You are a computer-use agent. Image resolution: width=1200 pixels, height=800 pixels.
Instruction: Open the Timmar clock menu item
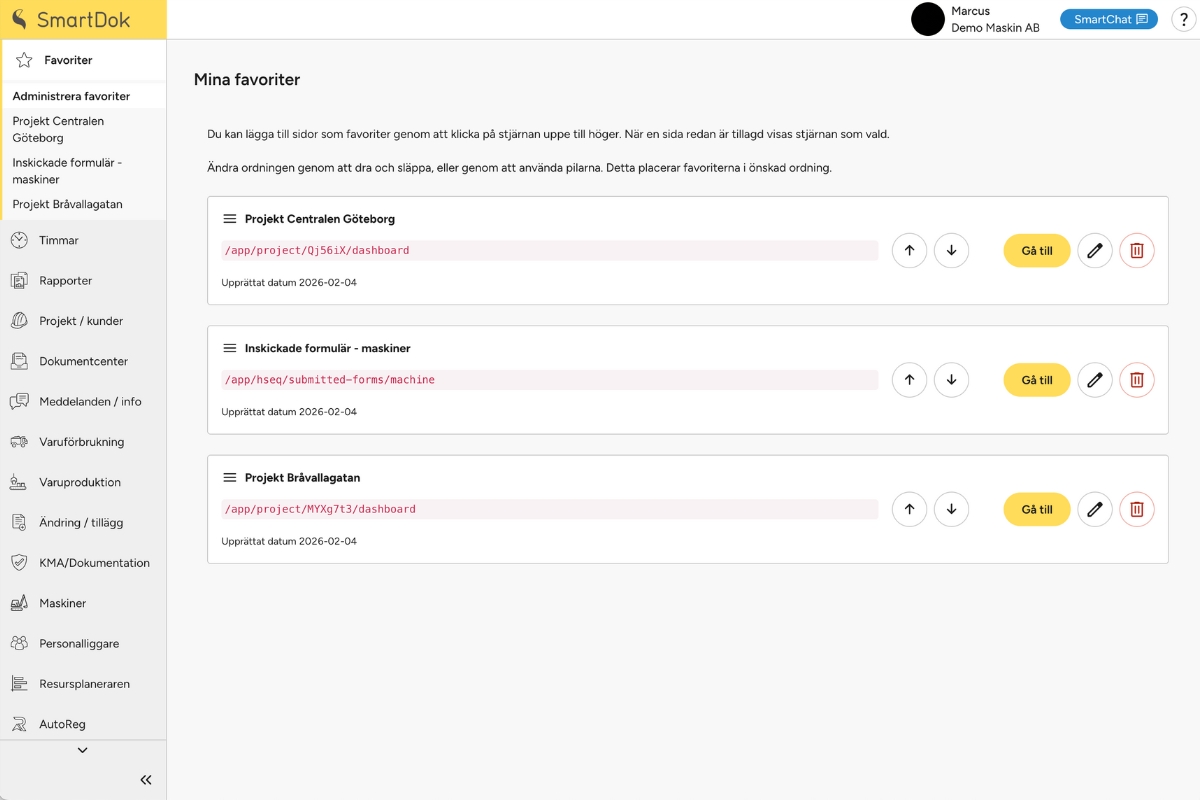click(x=58, y=240)
